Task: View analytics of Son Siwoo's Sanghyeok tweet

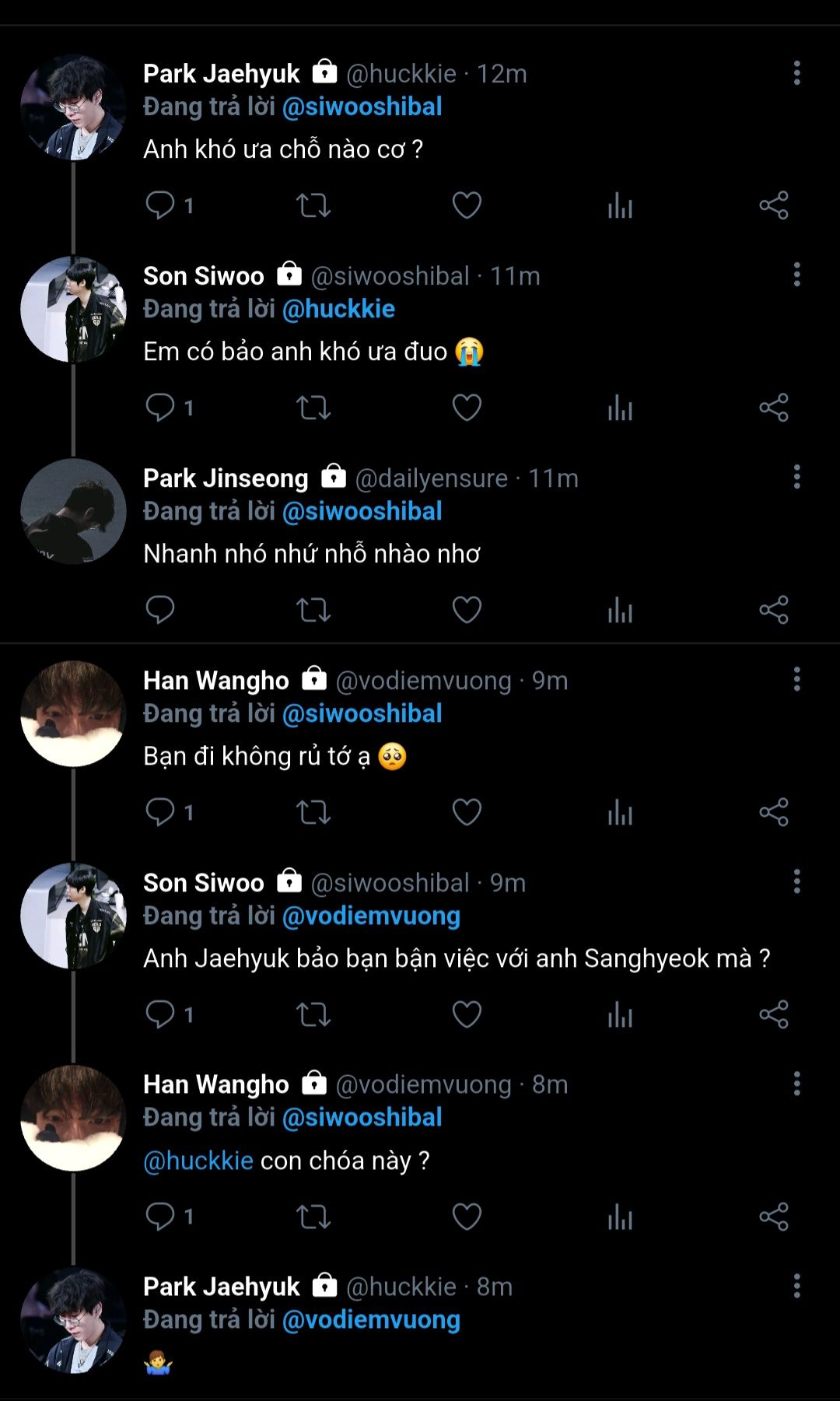Action: click(620, 1014)
